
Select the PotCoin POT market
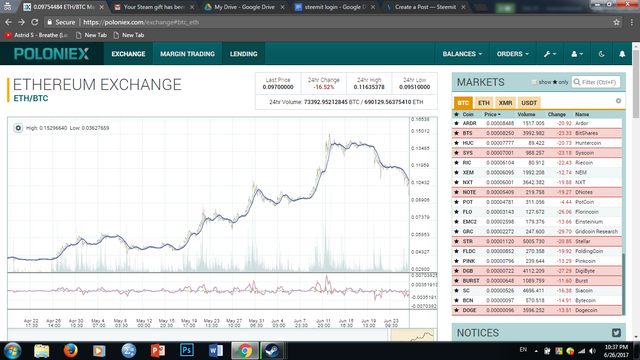click(x=537, y=202)
